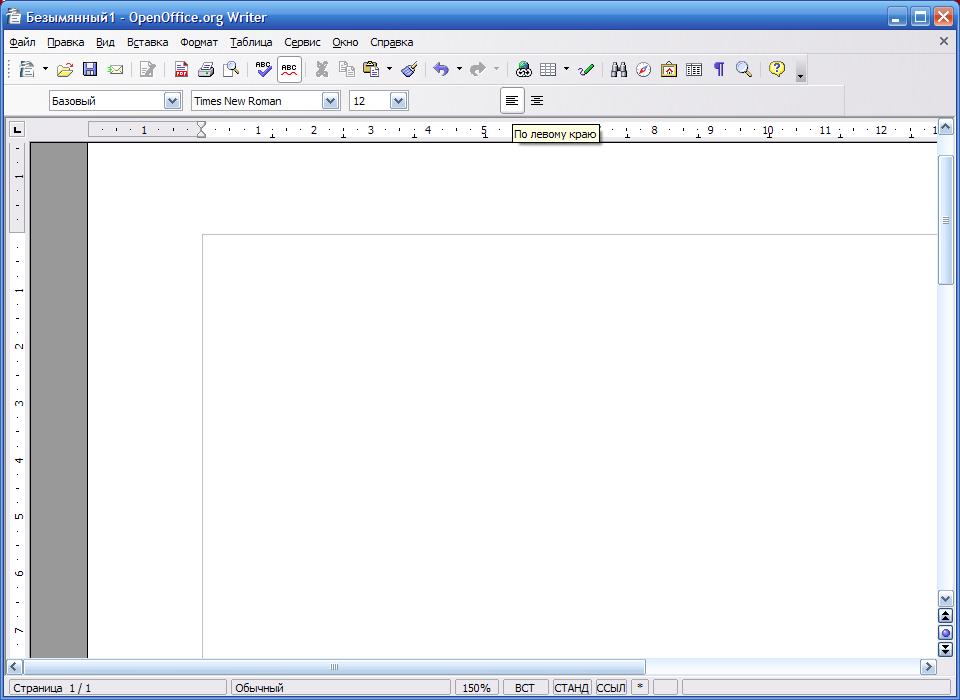Insert Hyperlink with globe chain icon

pos(523,69)
